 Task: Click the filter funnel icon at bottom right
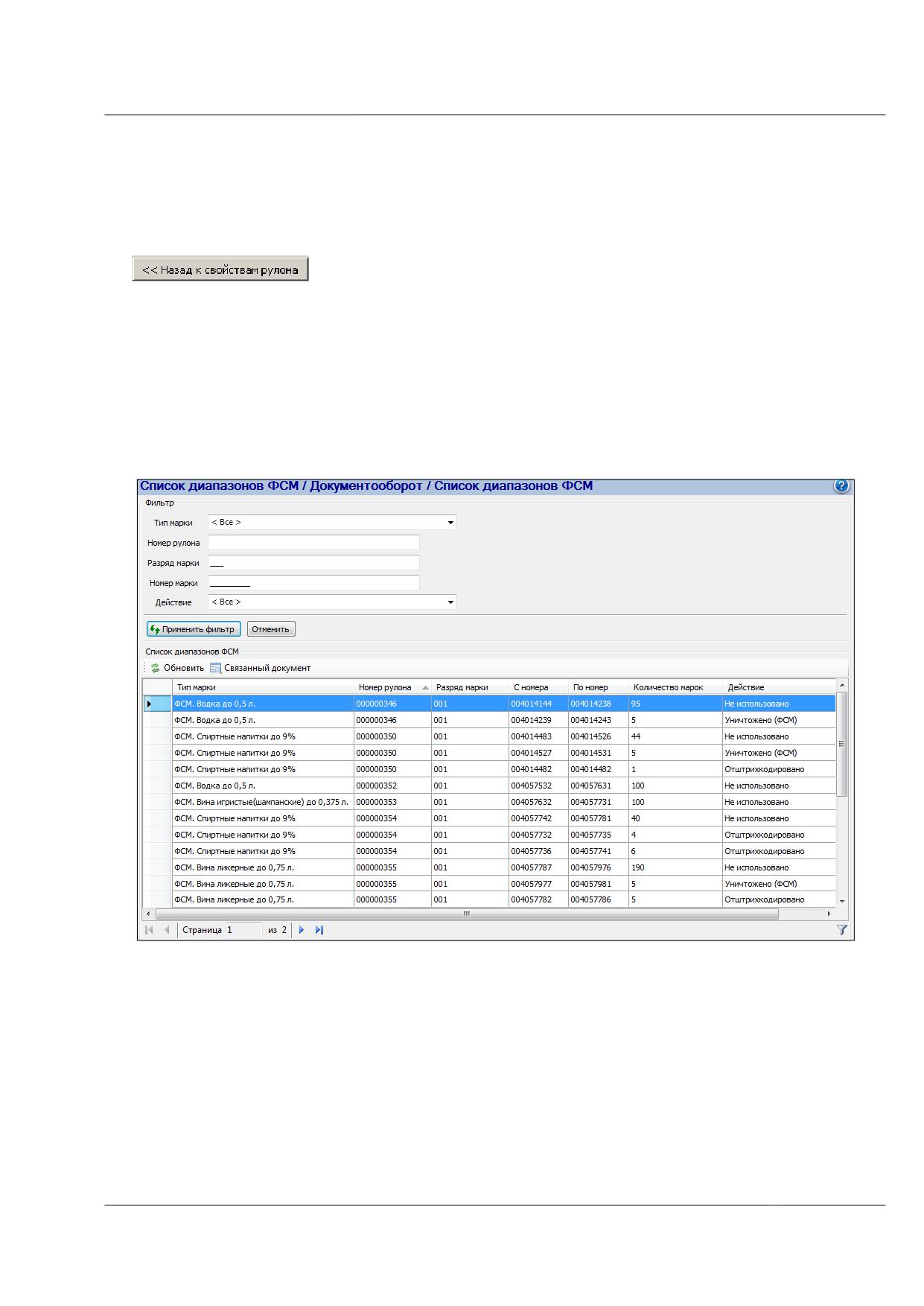[x=842, y=929]
